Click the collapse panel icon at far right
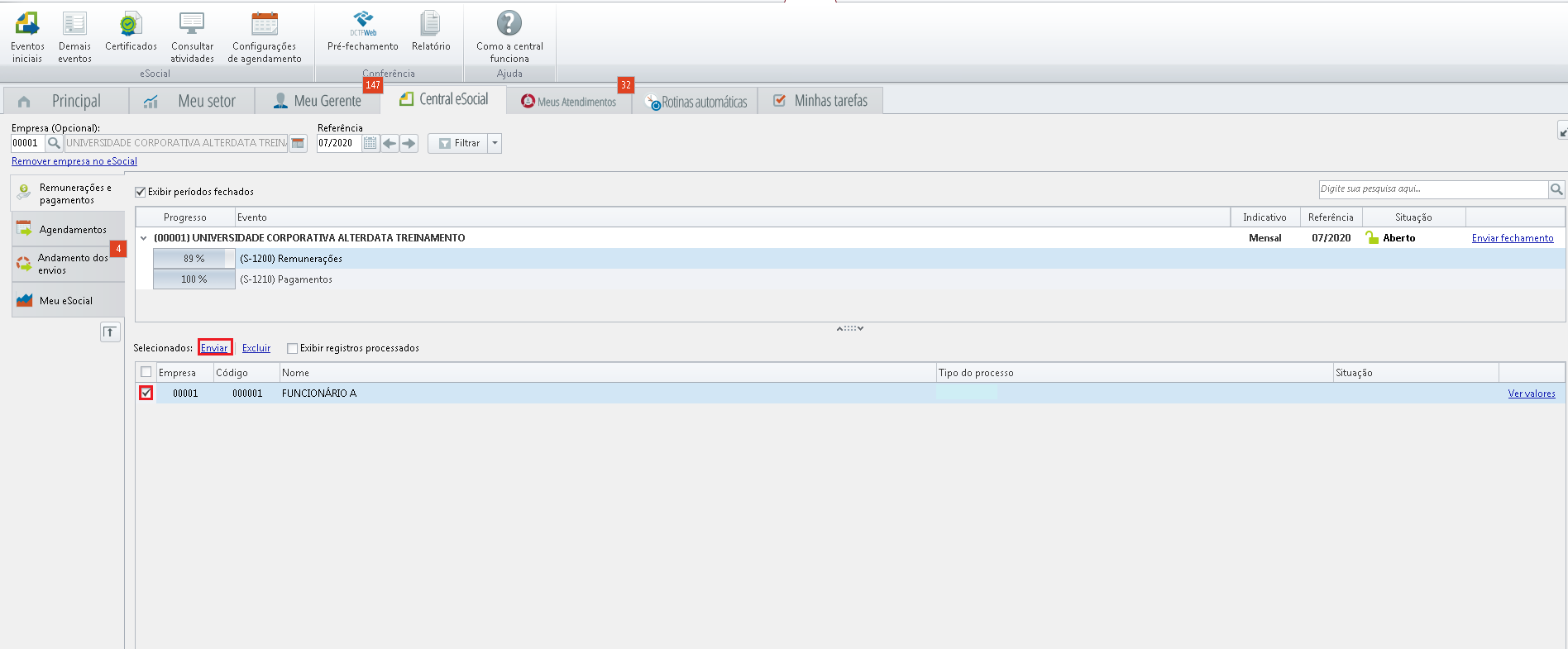 point(1562,131)
